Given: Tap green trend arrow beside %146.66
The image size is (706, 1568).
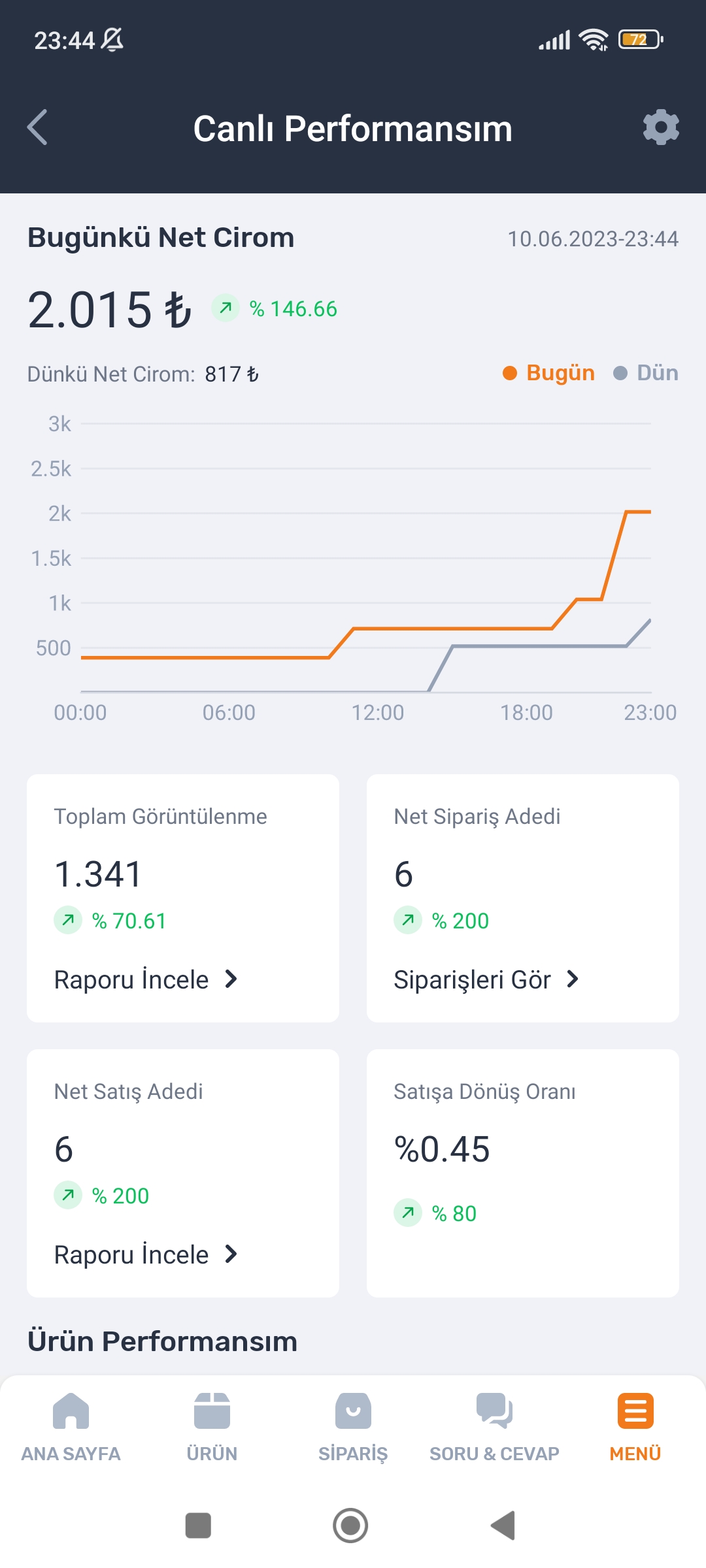Looking at the screenshot, I should 226,308.
